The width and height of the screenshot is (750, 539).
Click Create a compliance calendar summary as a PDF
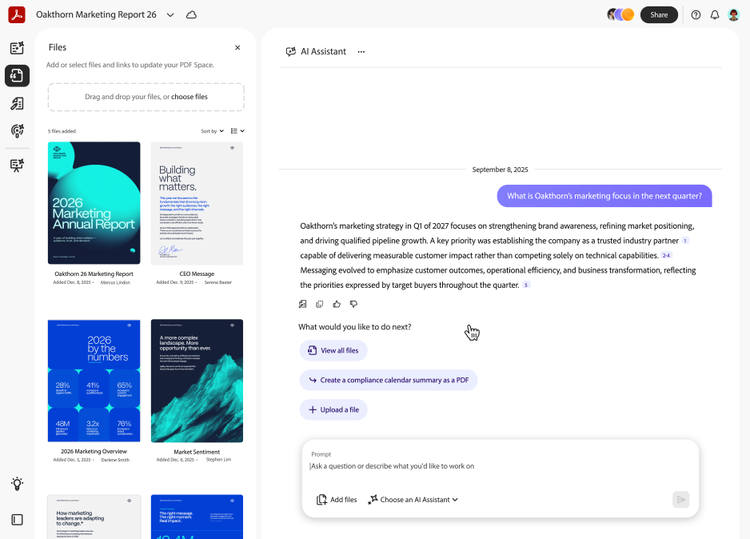tap(388, 380)
